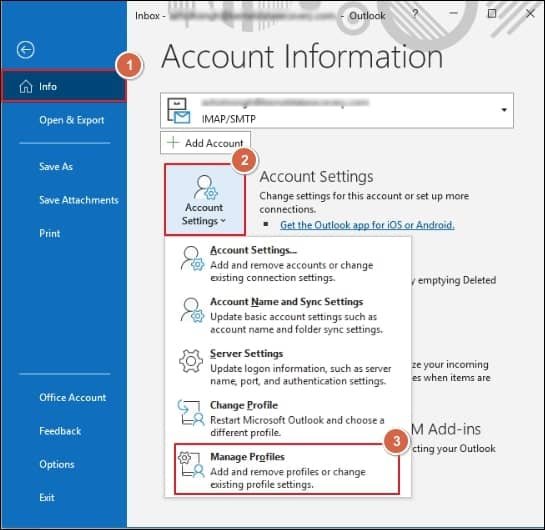Click the plus icon on Add Account

pyautogui.click(x=173, y=142)
